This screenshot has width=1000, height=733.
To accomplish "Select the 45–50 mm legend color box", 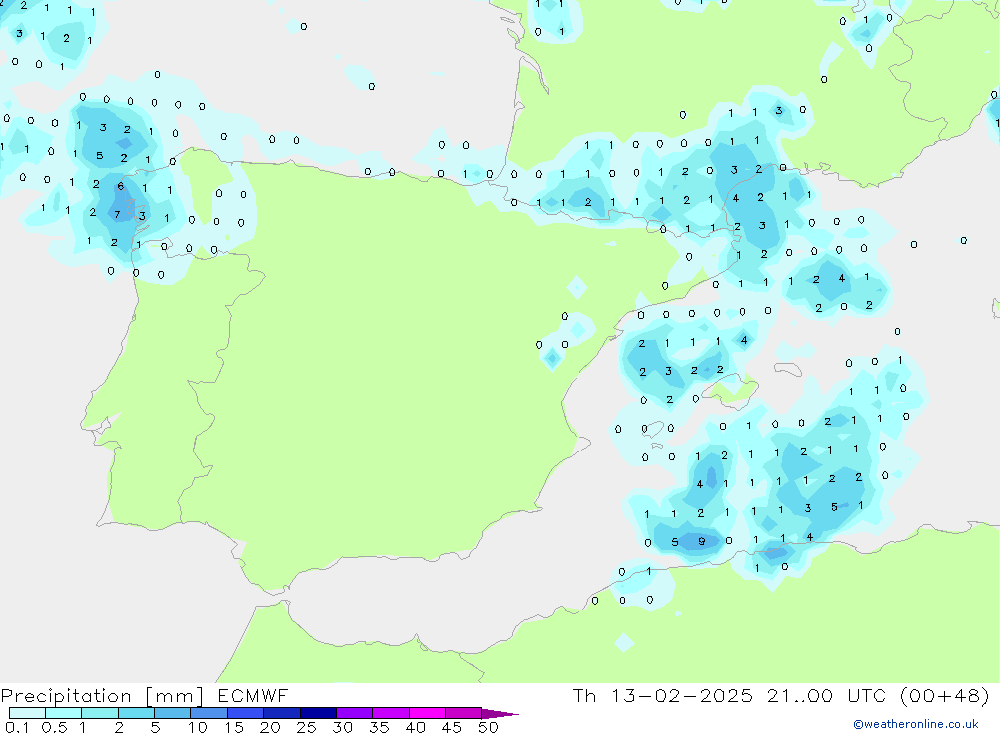I will (464, 713).
